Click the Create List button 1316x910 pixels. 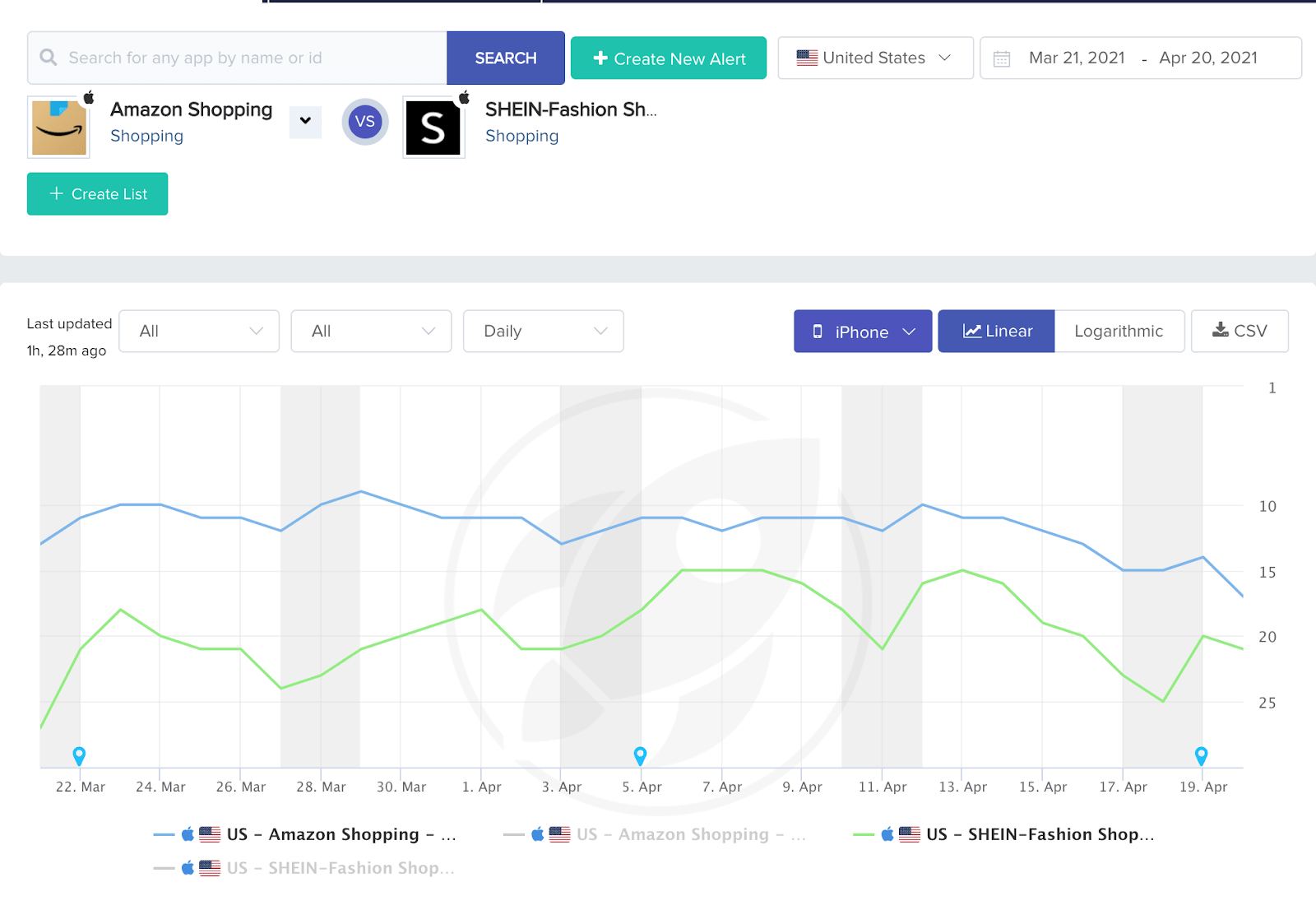pyautogui.click(x=97, y=193)
